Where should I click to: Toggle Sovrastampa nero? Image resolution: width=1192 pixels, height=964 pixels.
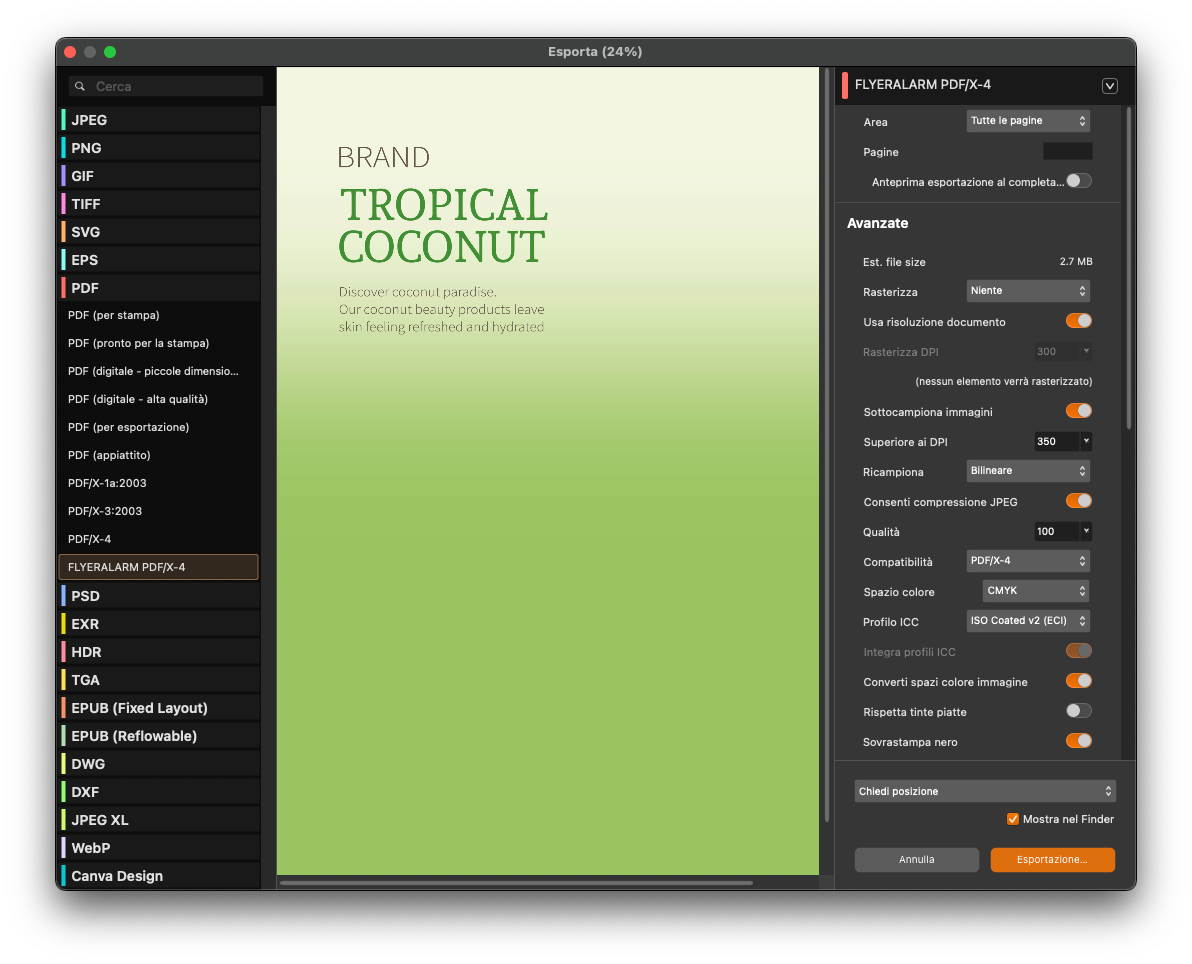tap(1079, 741)
